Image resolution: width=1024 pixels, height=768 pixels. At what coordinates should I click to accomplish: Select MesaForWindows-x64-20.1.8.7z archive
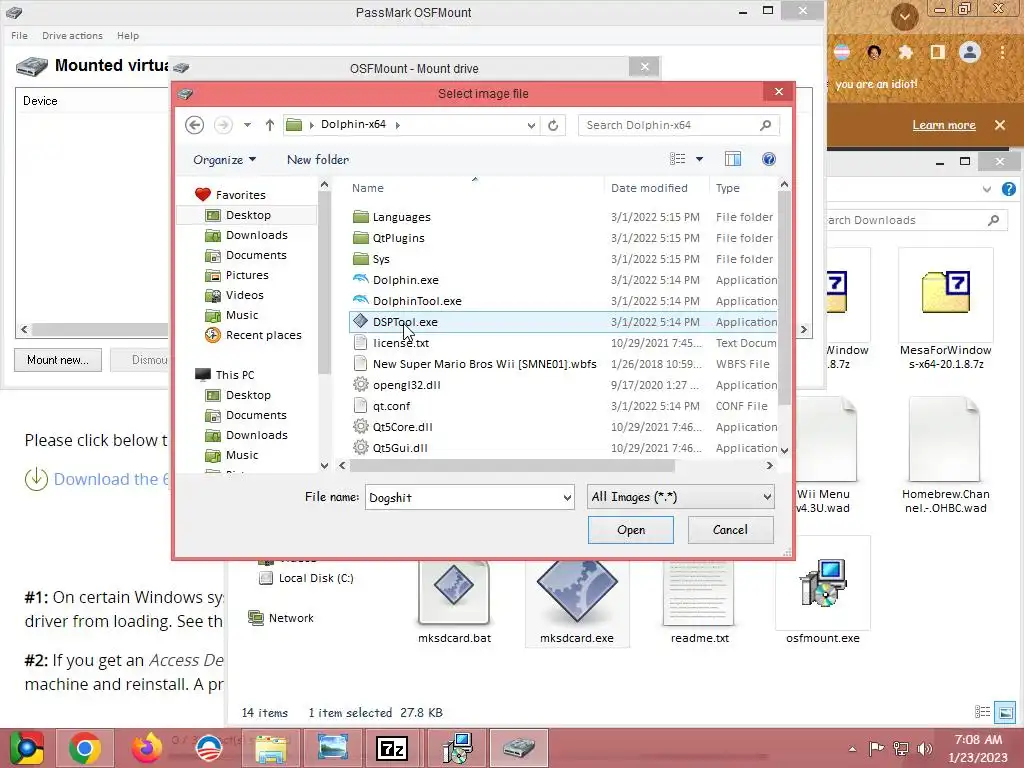(946, 310)
